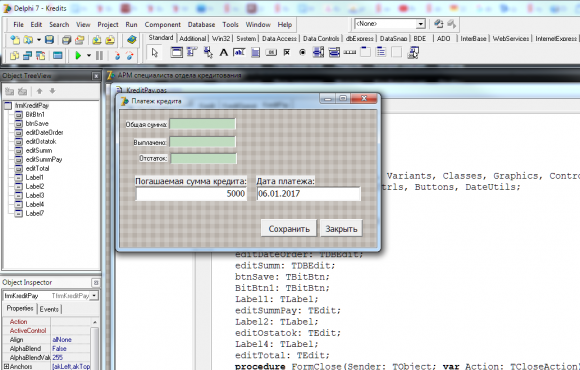Viewport: 580px width, 370px height.
Task: Select the Frames component icon
Action: [x=176, y=53]
